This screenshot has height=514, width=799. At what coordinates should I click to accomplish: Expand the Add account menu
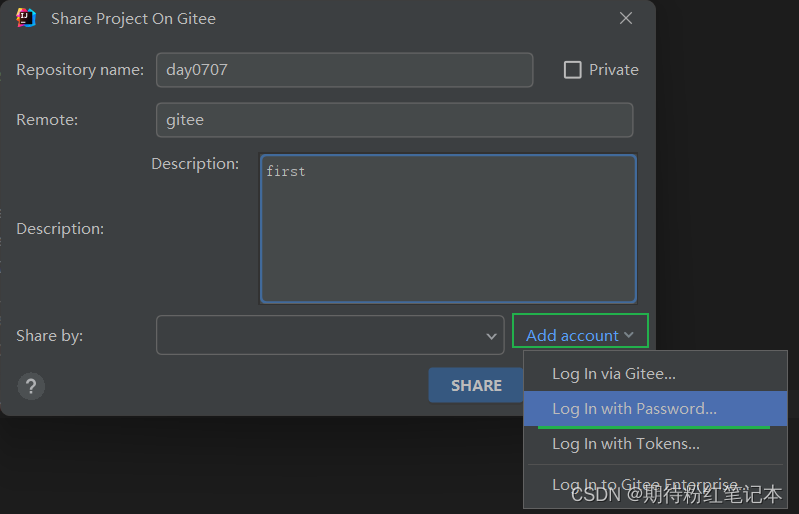580,335
